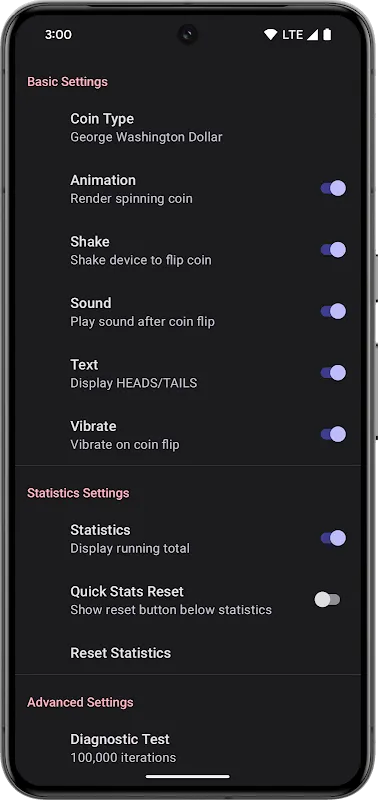Tap the Basic Settings header

pyautogui.click(x=67, y=82)
